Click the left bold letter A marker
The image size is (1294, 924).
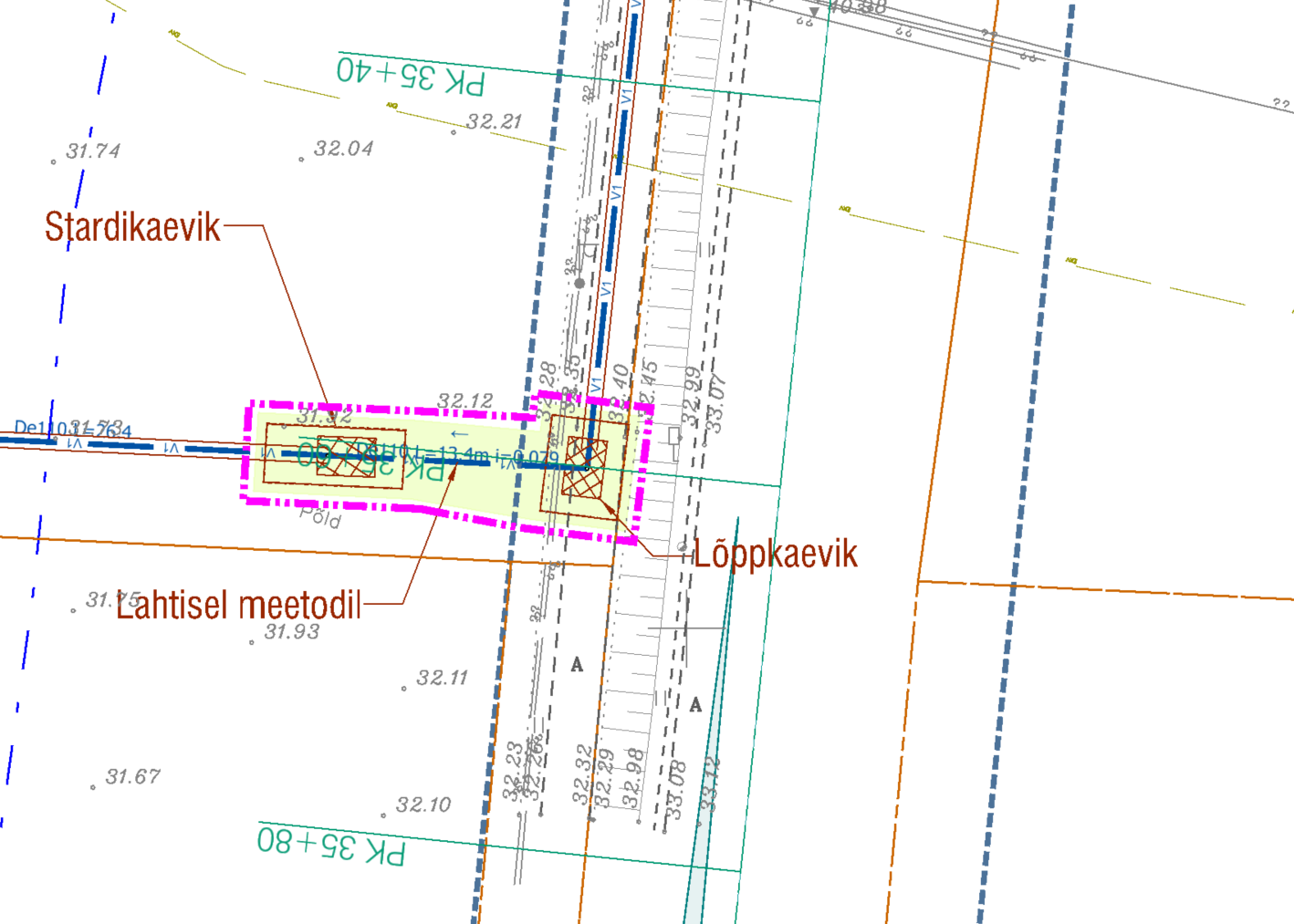pos(577,665)
